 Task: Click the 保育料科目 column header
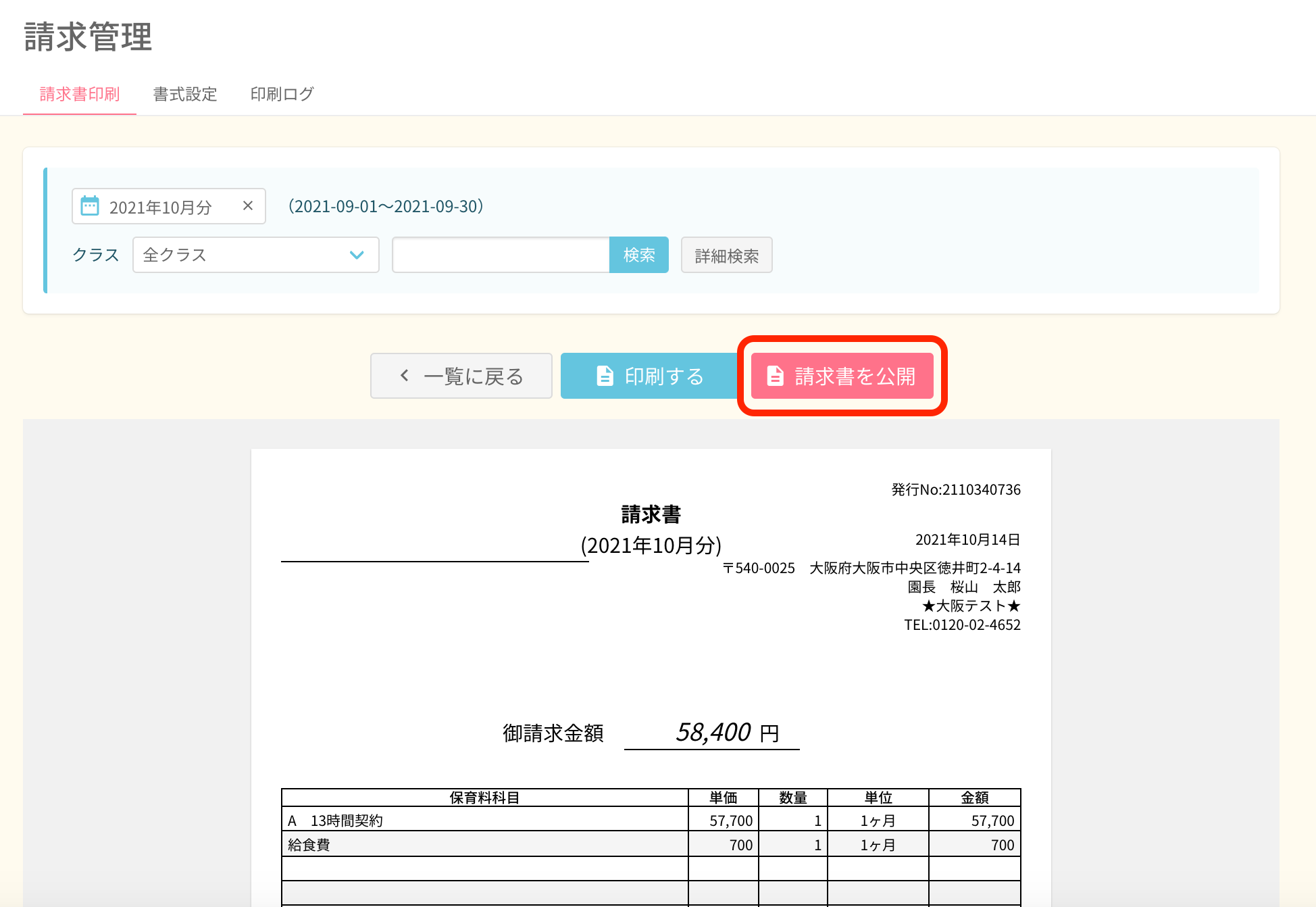484,798
